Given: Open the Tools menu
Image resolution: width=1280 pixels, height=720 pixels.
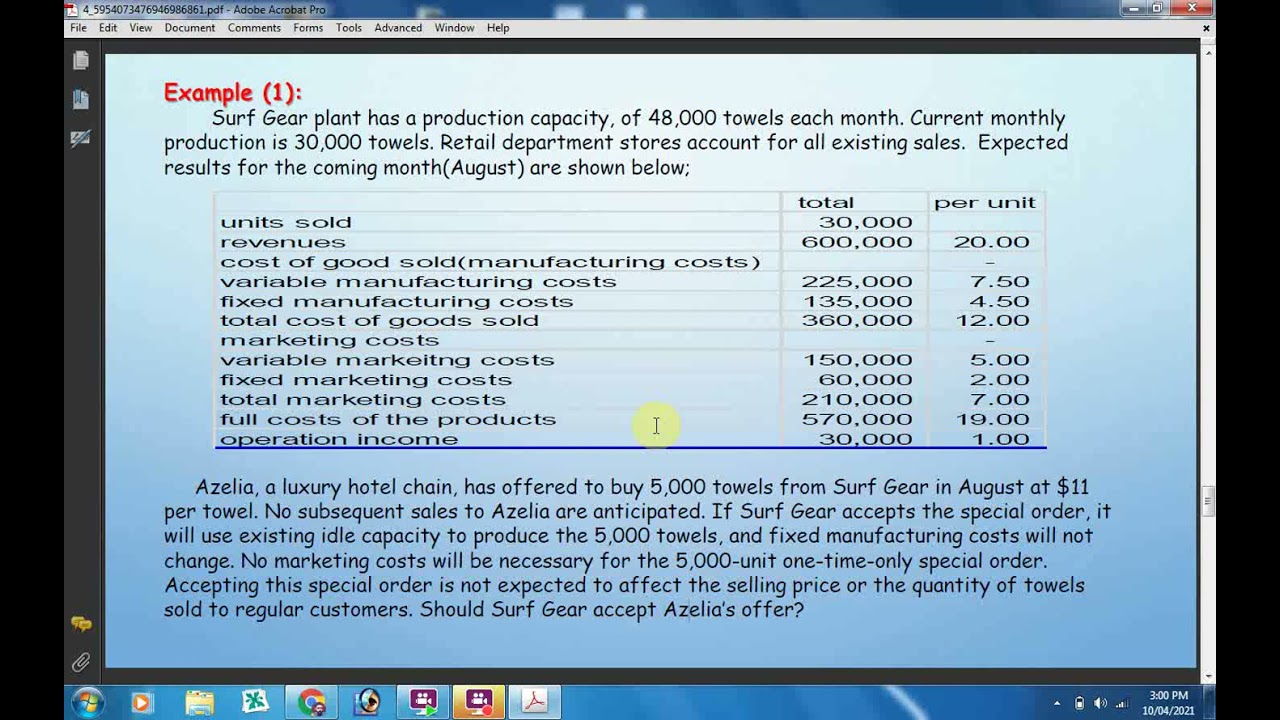Looking at the screenshot, I should pyautogui.click(x=349, y=28).
